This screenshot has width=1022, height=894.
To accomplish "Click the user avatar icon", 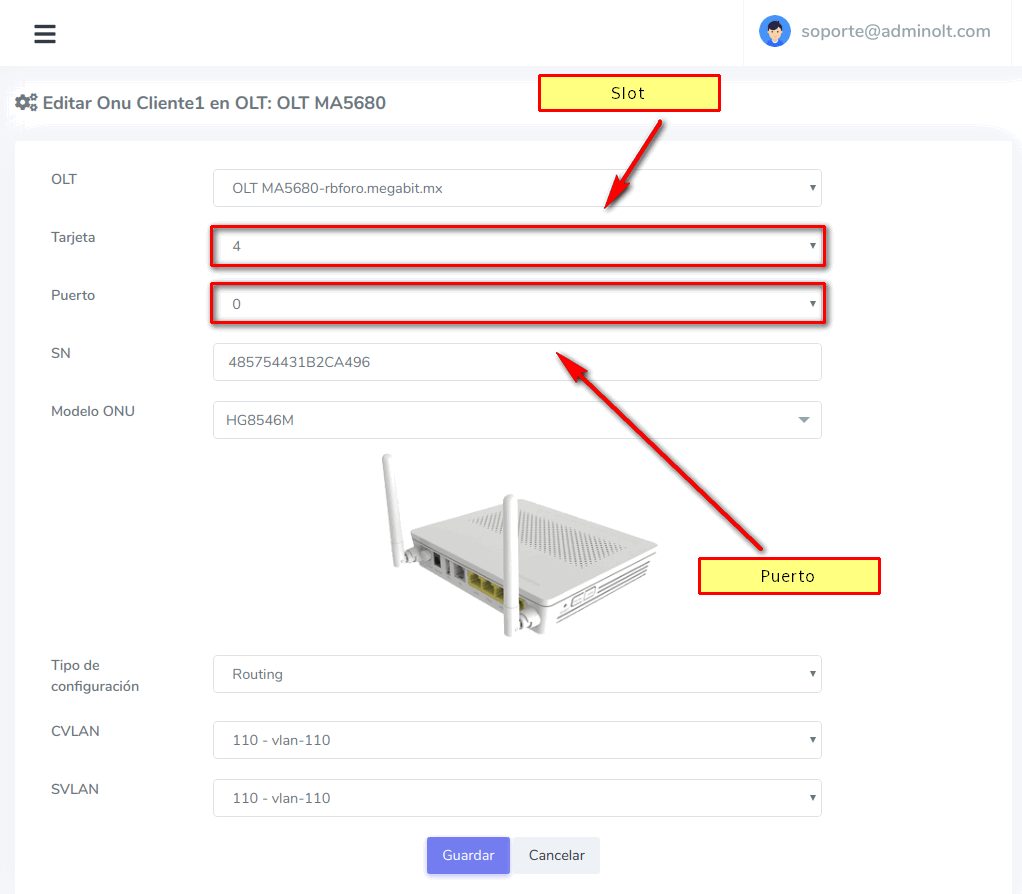I will tap(774, 31).
